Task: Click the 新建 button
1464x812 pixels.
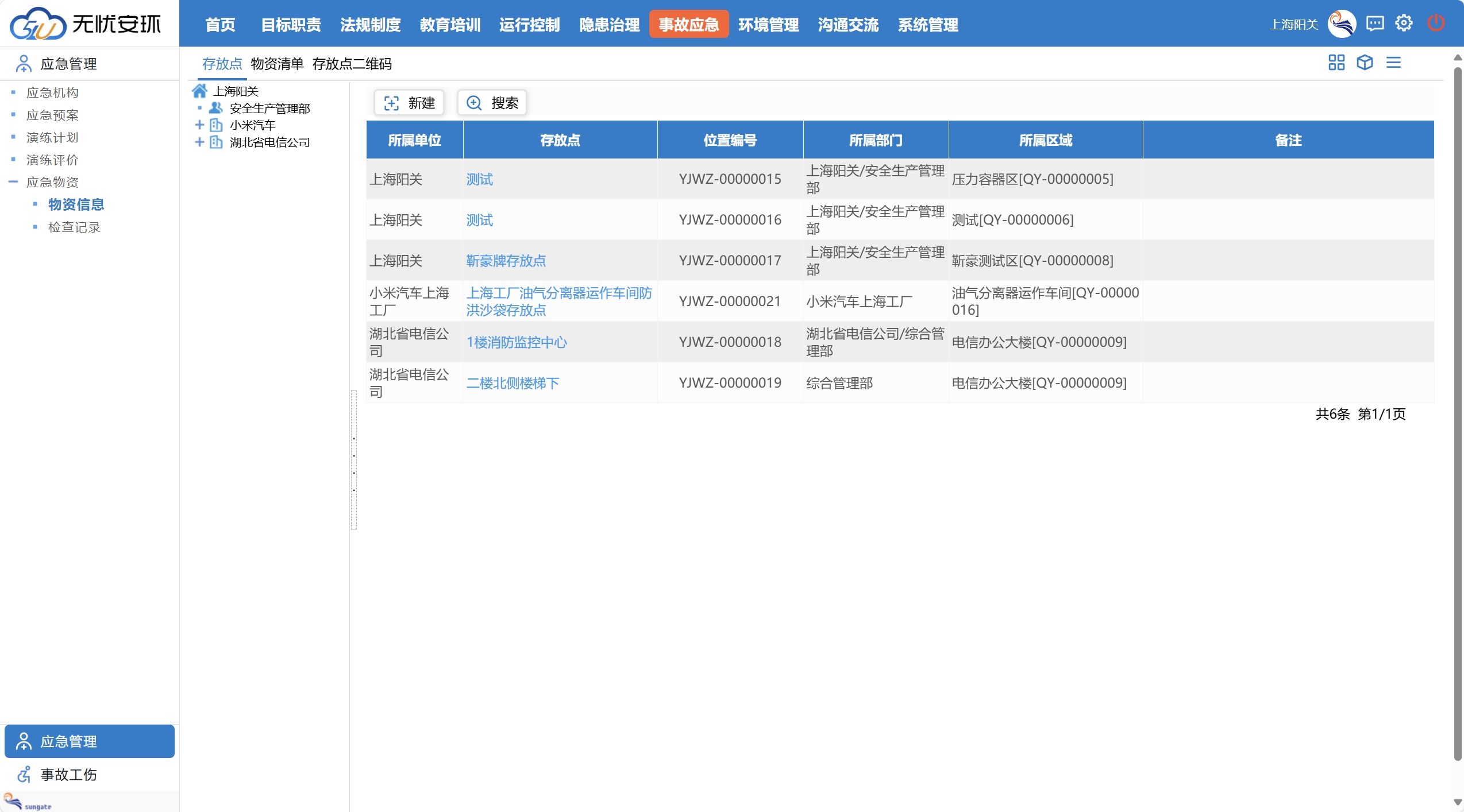Action: click(x=409, y=103)
